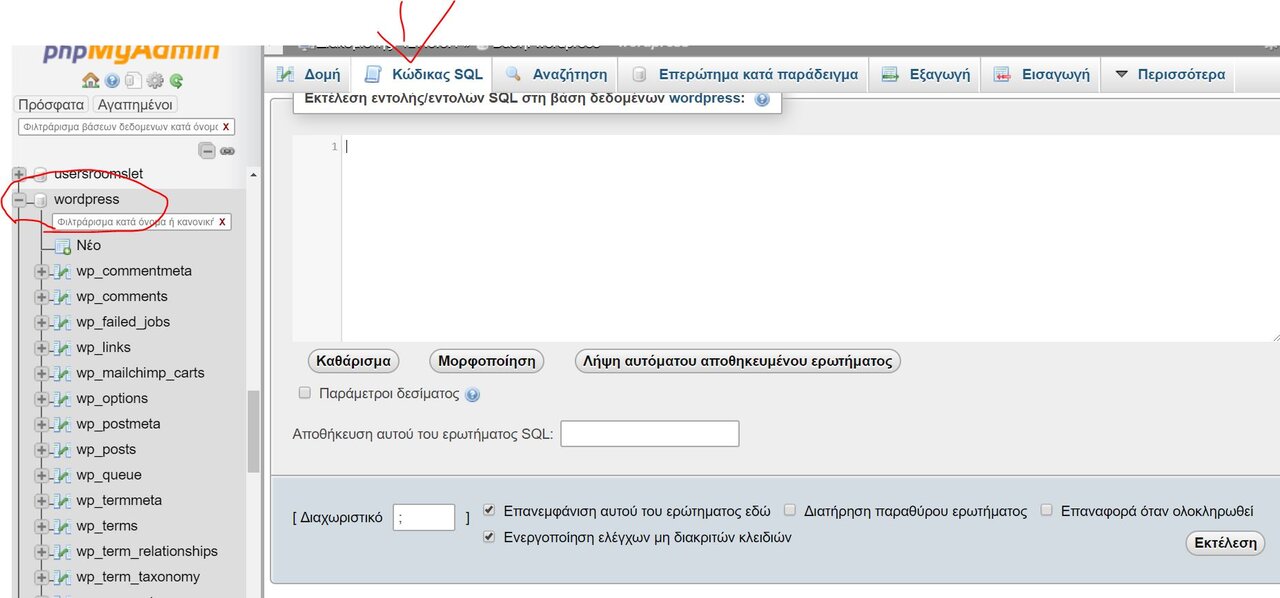The image size is (1280, 598).
Task: Open help icon next to SQL query heading
Action: (762, 100)
